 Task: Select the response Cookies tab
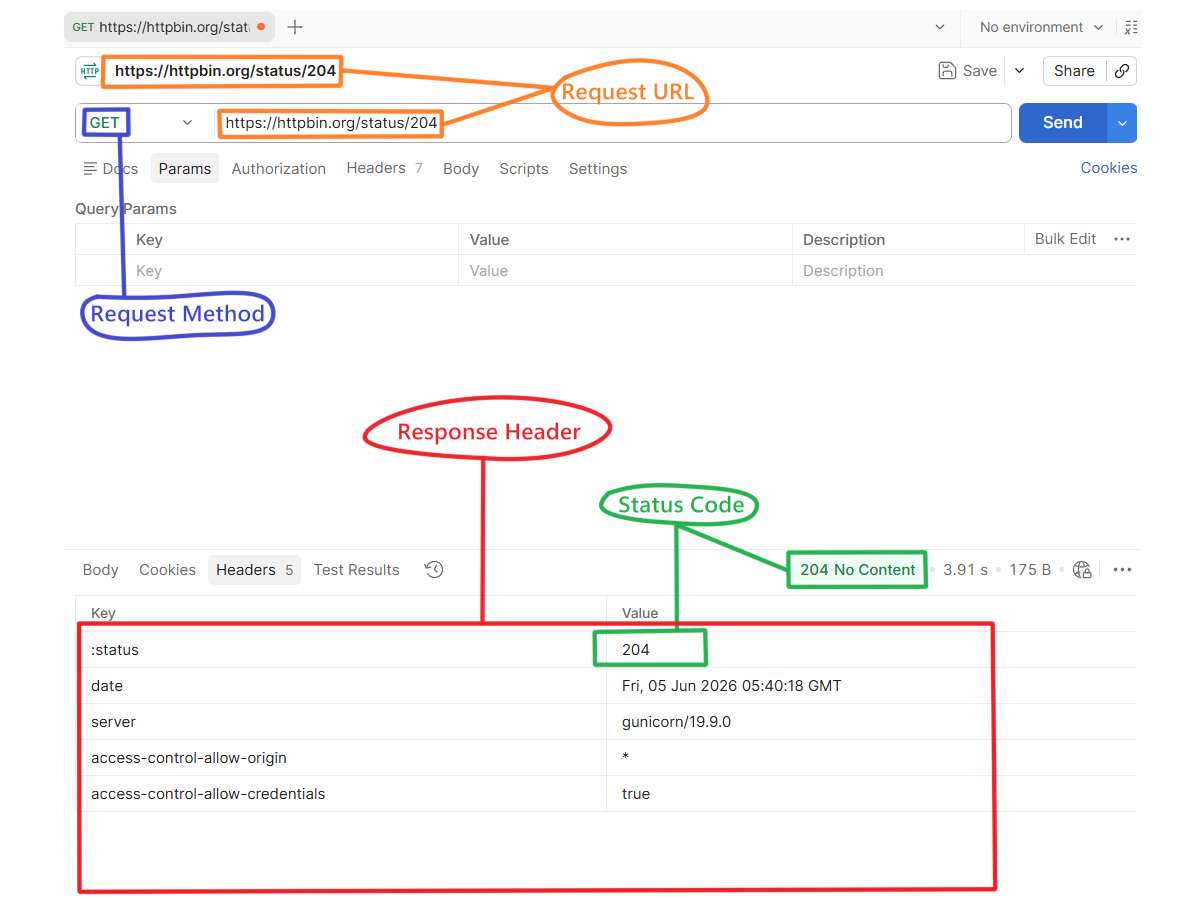coord(167,569)
